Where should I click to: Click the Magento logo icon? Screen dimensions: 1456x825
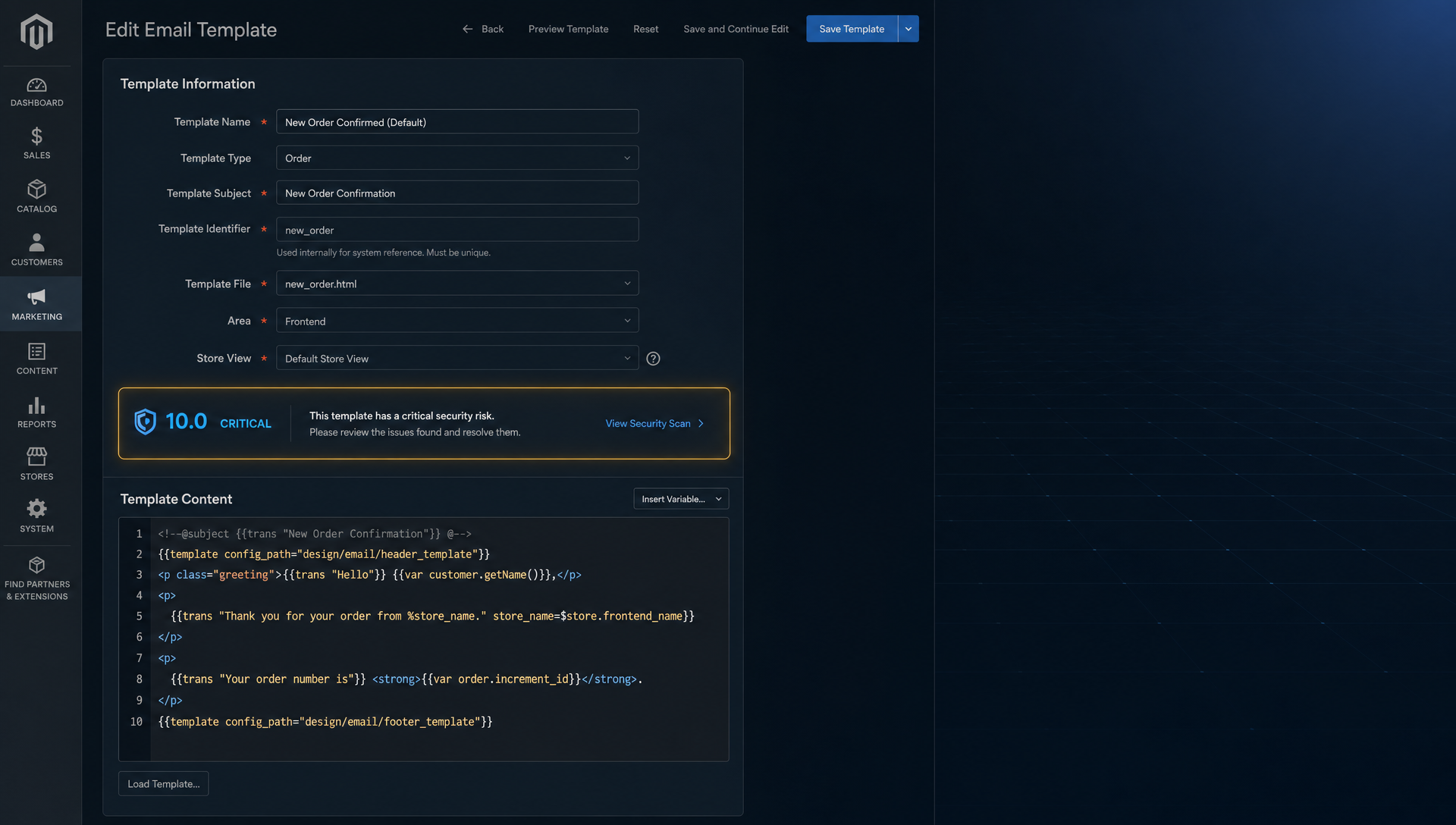point(36,32)
